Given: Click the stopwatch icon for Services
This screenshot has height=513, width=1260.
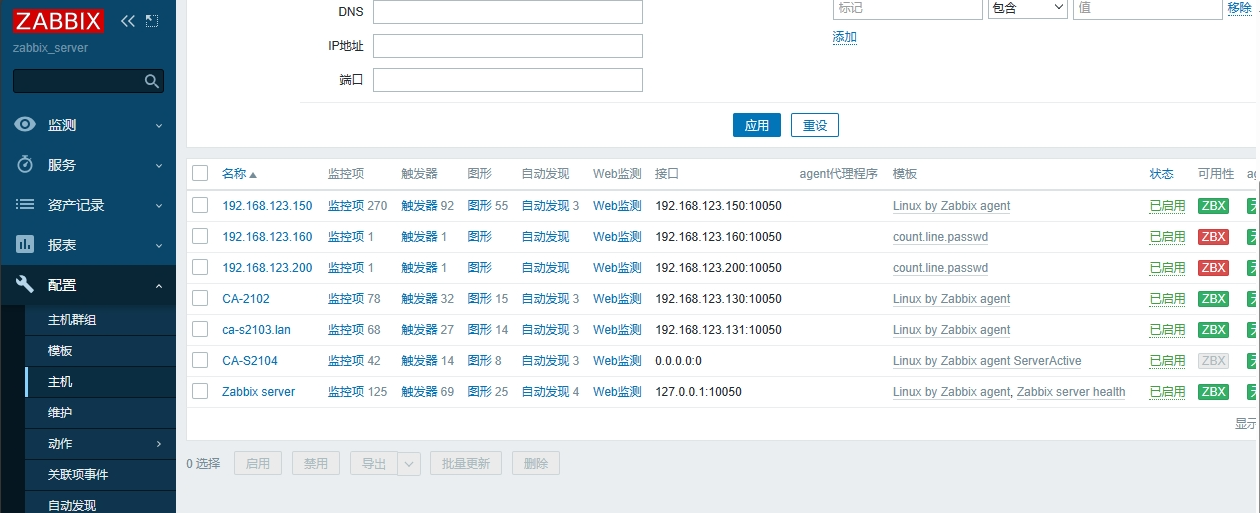Looking at the screenshot, I should [25, 165].
